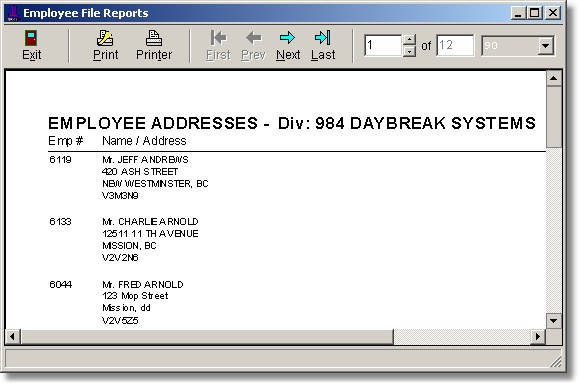Click the Mission, dd line
This screenshot has height=385, width=579.
[126, 308]
